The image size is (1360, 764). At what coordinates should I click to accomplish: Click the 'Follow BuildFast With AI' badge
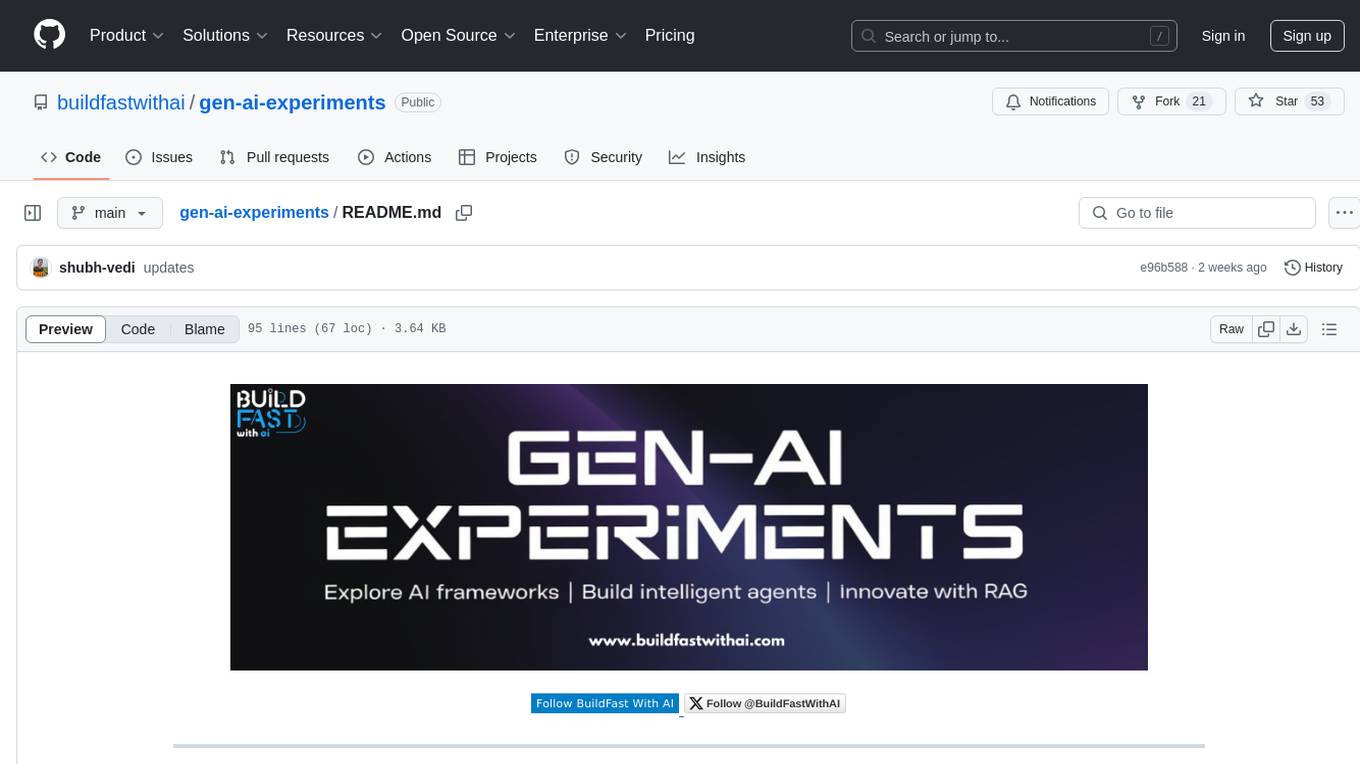tap(605, 704)
